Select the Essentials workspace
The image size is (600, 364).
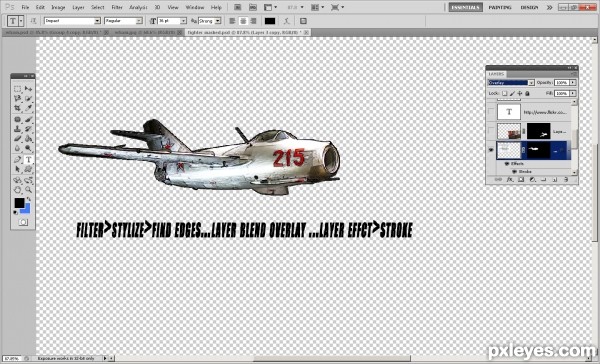(x=465, y=7)
